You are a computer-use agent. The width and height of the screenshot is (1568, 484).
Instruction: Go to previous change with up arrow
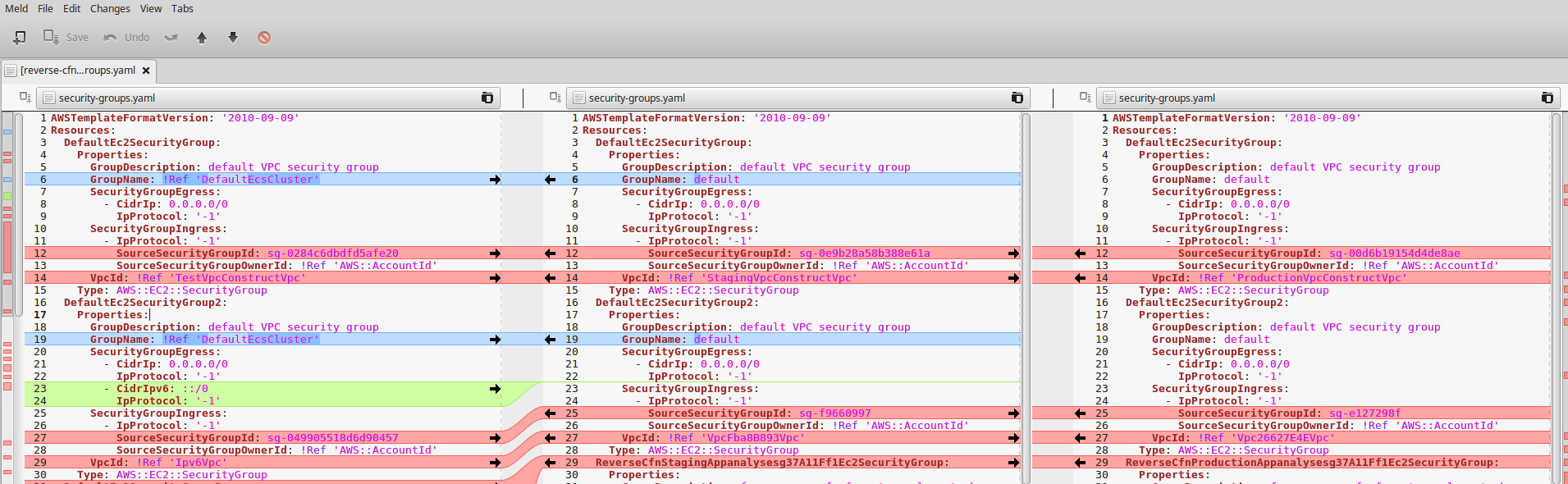(x=202, y=37)
